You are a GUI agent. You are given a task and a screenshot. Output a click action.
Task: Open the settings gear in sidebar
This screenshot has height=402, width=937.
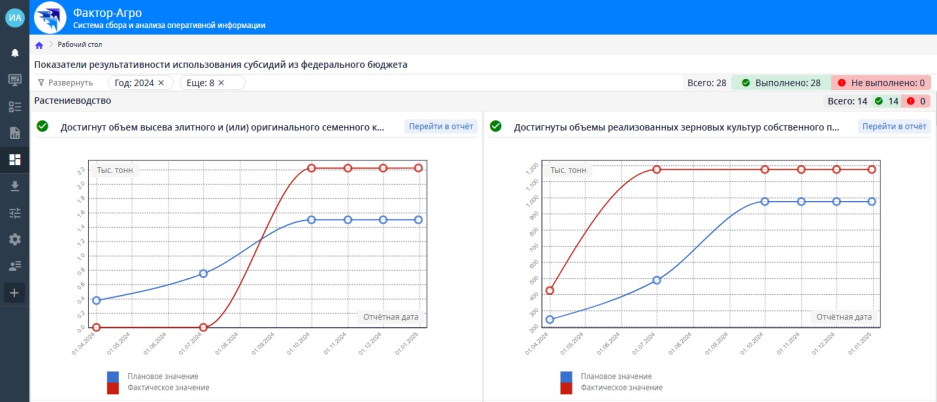click(14, 240)
